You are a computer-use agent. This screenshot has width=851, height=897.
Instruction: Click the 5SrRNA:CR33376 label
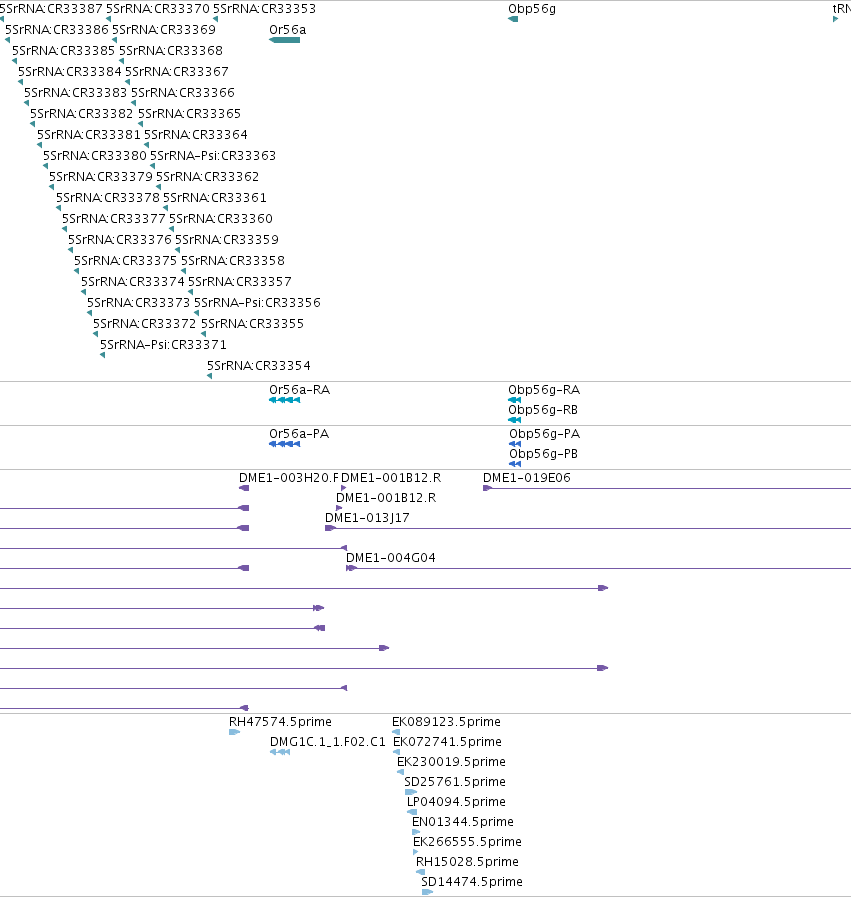pos(120,240)
